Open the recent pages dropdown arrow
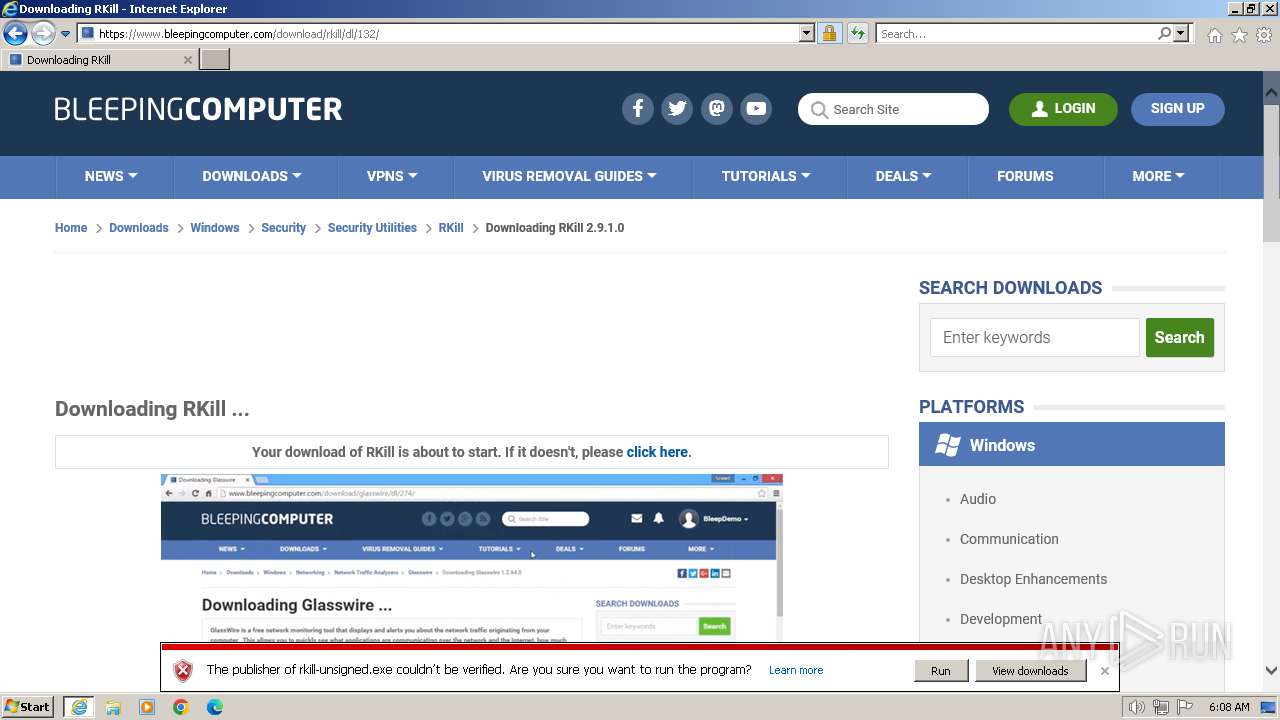1280x720 pixels. (x=66, y=34)
